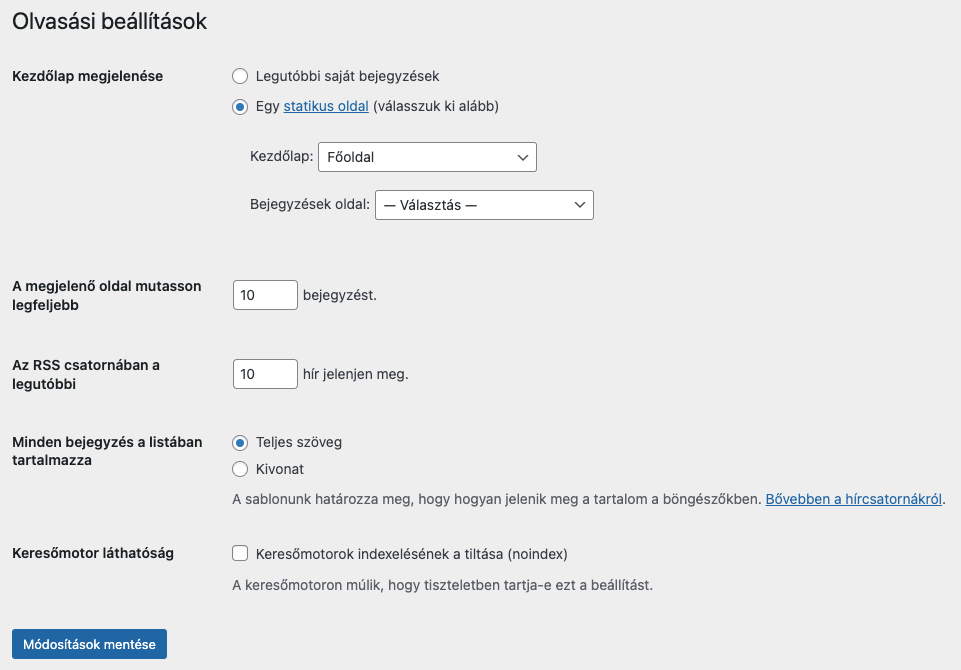
Task: Open the Kezdőlap dropdown showing Főoldal
Action: tap(427, 157)
